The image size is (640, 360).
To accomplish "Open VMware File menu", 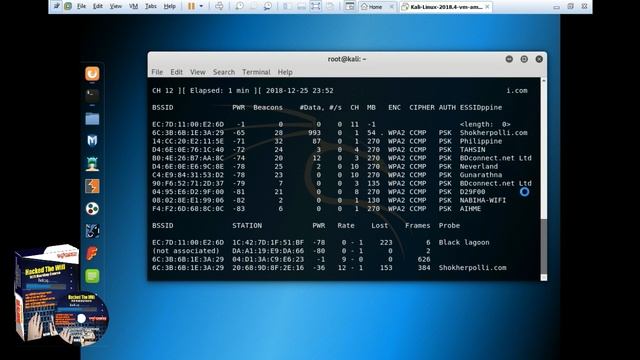I will coord(82,6).
